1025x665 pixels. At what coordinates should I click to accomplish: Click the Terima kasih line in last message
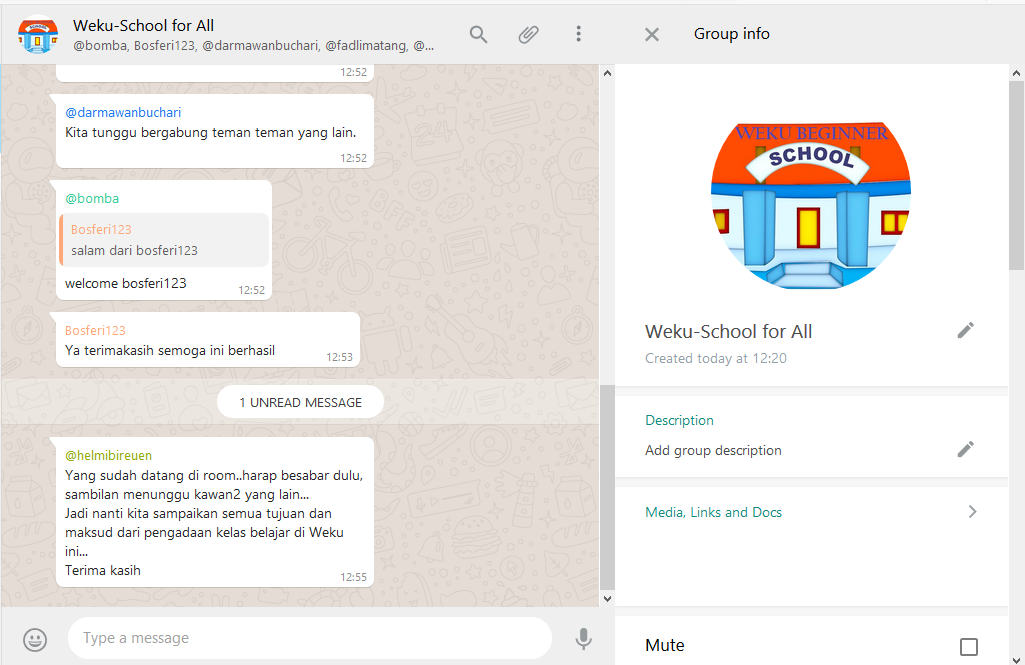(103, 570)
